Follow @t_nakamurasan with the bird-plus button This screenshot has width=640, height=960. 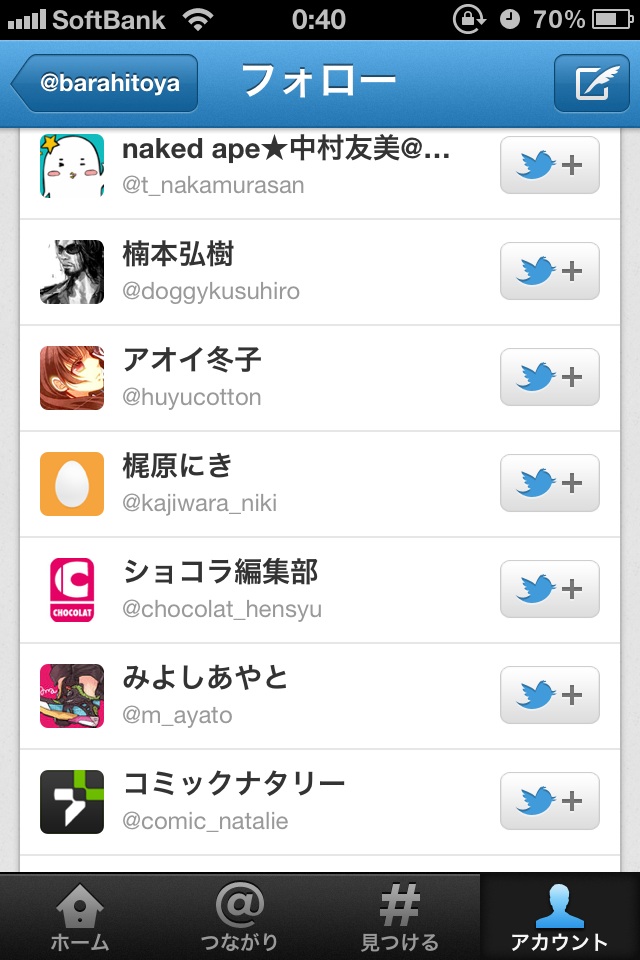coord(549,165)
